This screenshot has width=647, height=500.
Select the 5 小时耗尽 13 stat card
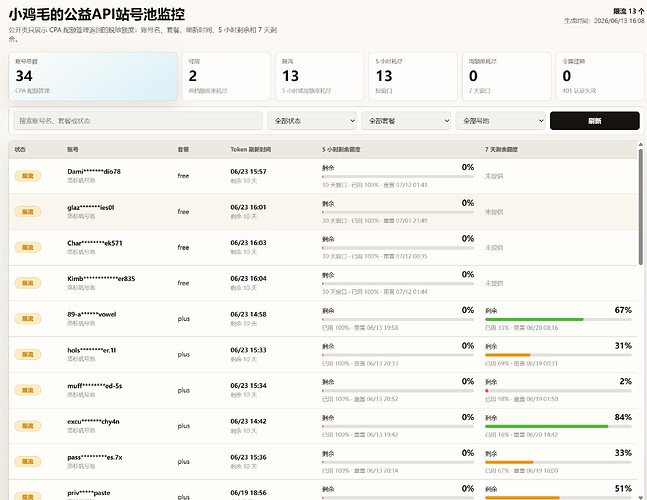(x=413, y=76)
